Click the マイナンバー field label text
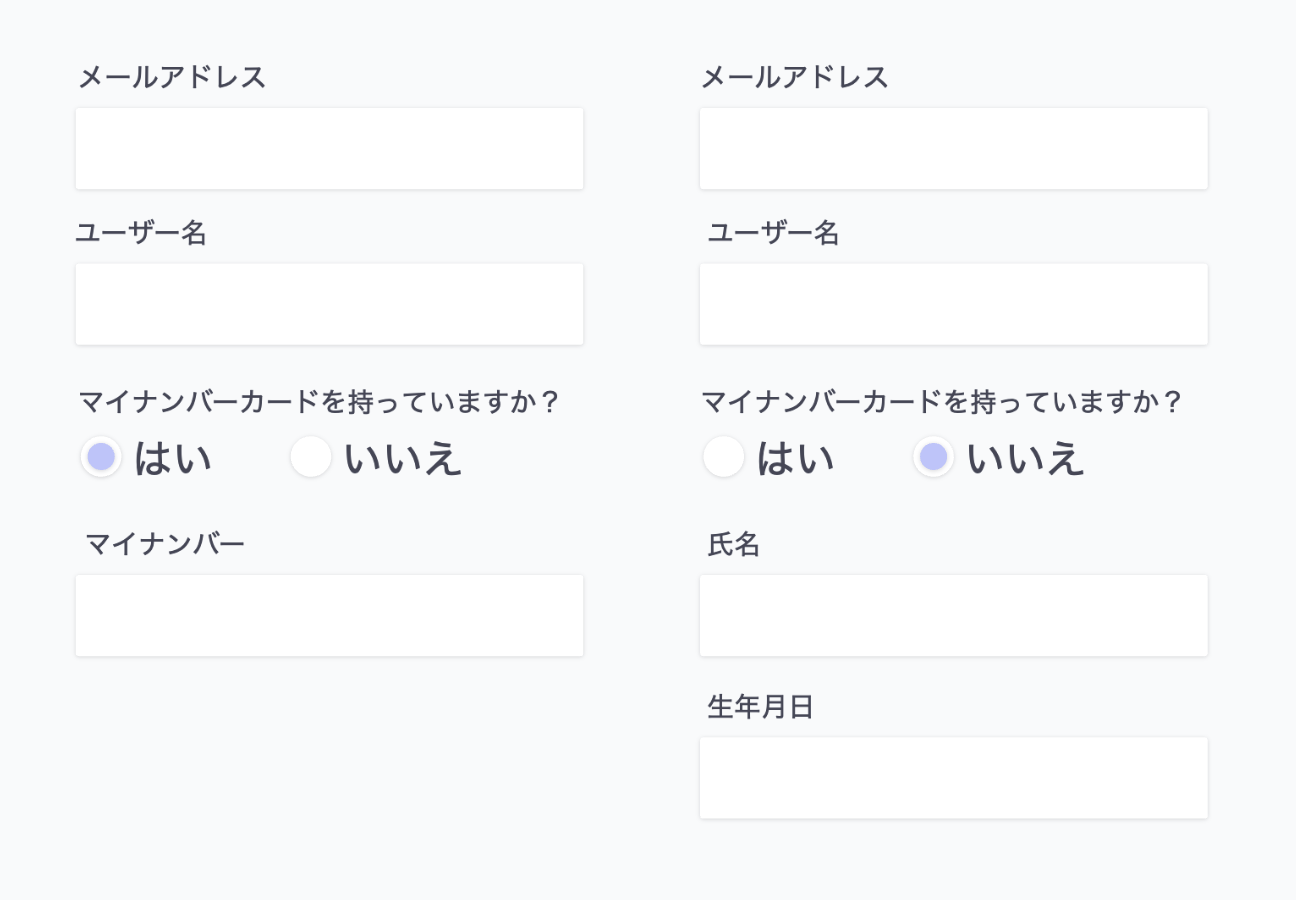The width and height of the screenshot is (1296, 900). coord(165,544)
